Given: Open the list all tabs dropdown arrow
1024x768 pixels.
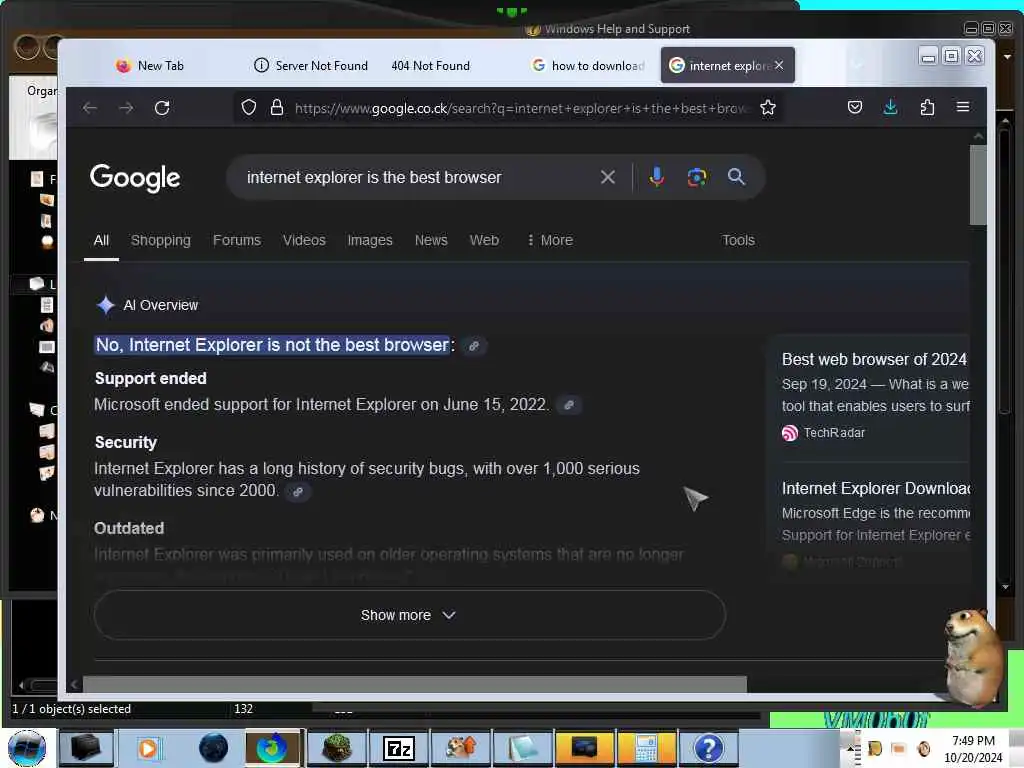Looking at the screenshot, I should tap(857, 65).
